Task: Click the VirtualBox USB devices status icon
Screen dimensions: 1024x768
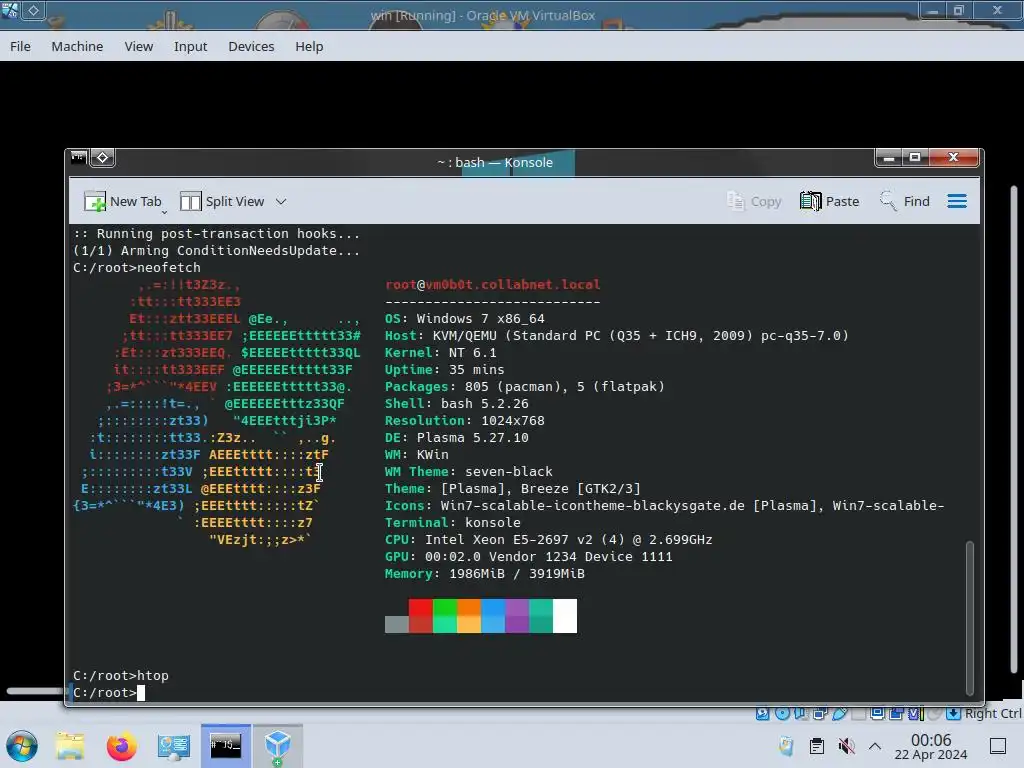Action: pos(840,713)
